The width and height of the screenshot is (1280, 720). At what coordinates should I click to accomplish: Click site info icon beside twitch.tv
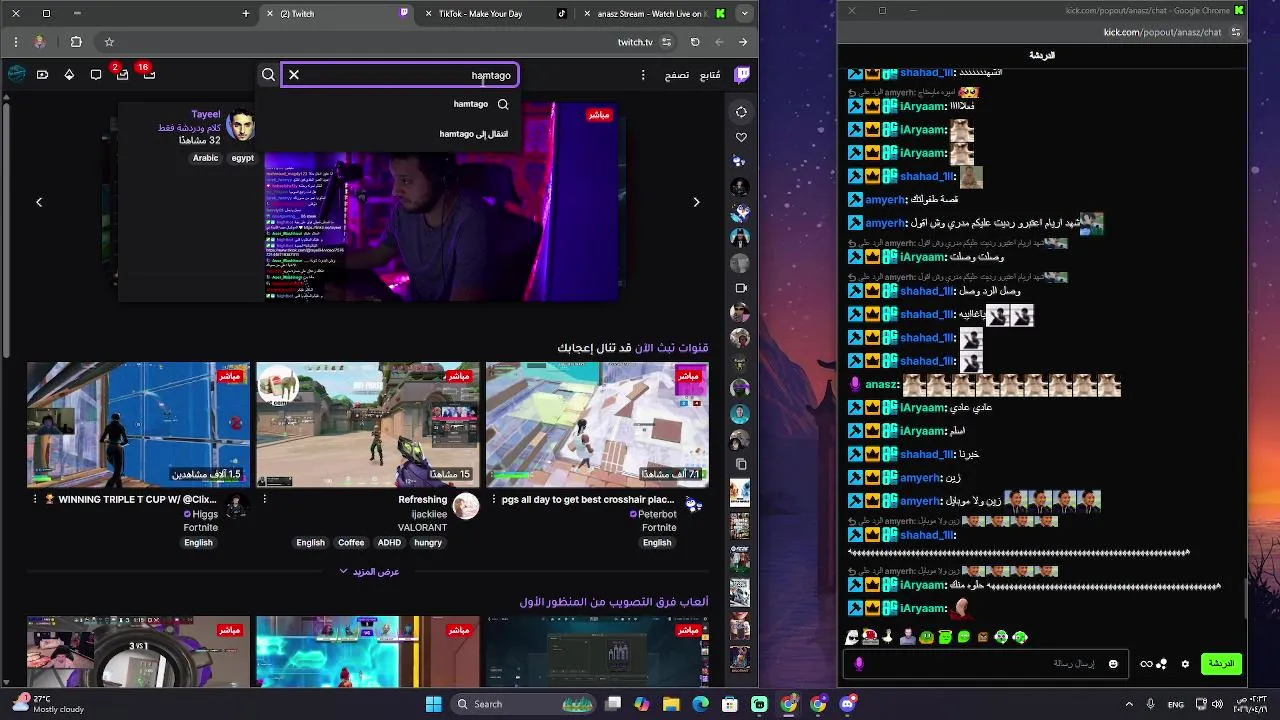[x=667, y=42]
